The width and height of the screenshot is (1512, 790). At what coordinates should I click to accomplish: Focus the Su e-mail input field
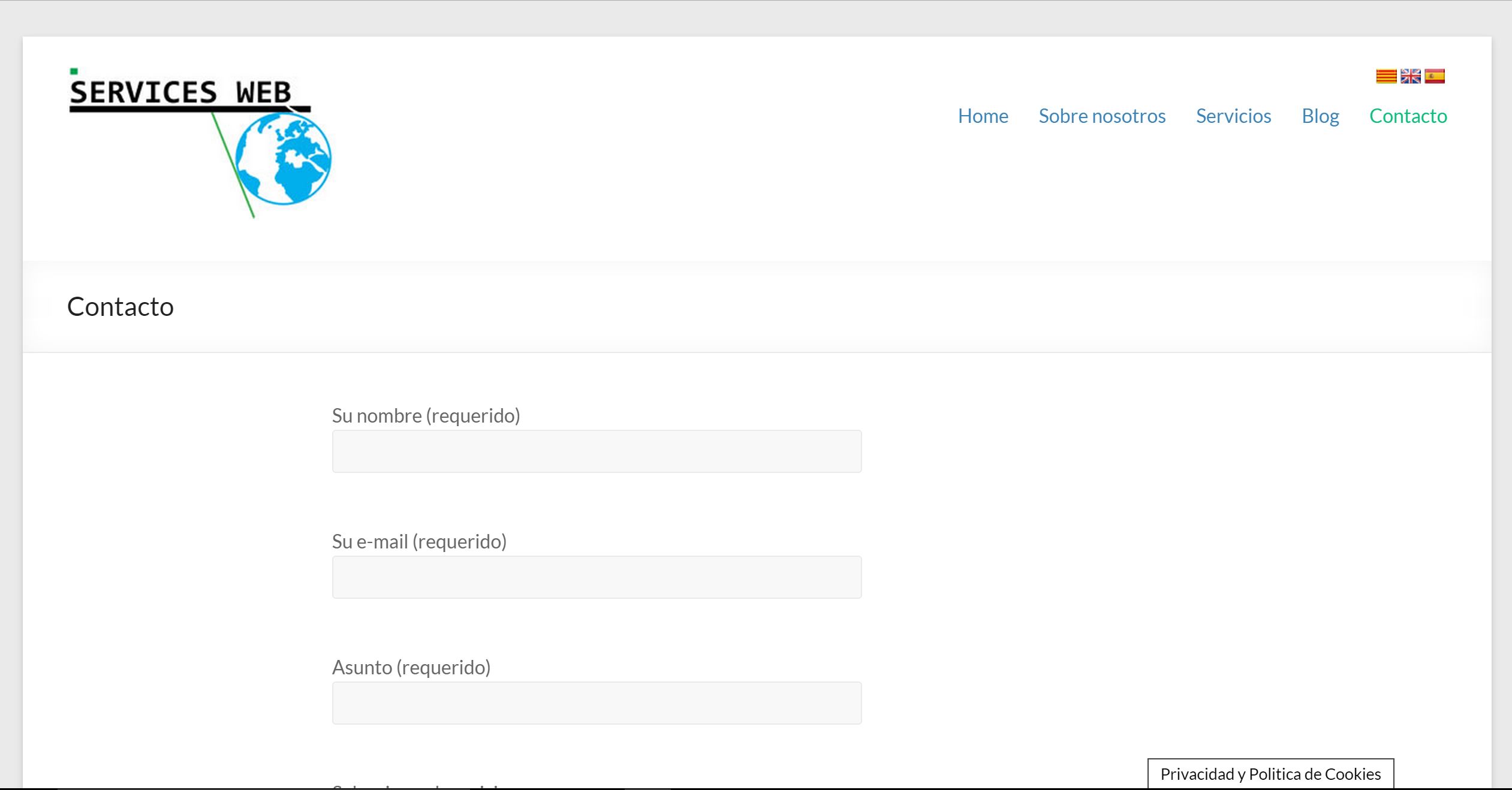597,577
